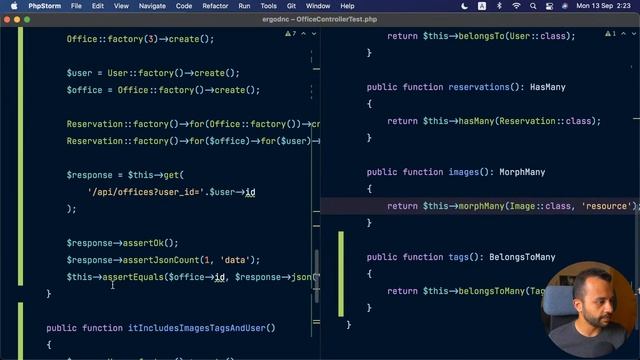
Task: Open Control Center icon
Action: [549, 6]
